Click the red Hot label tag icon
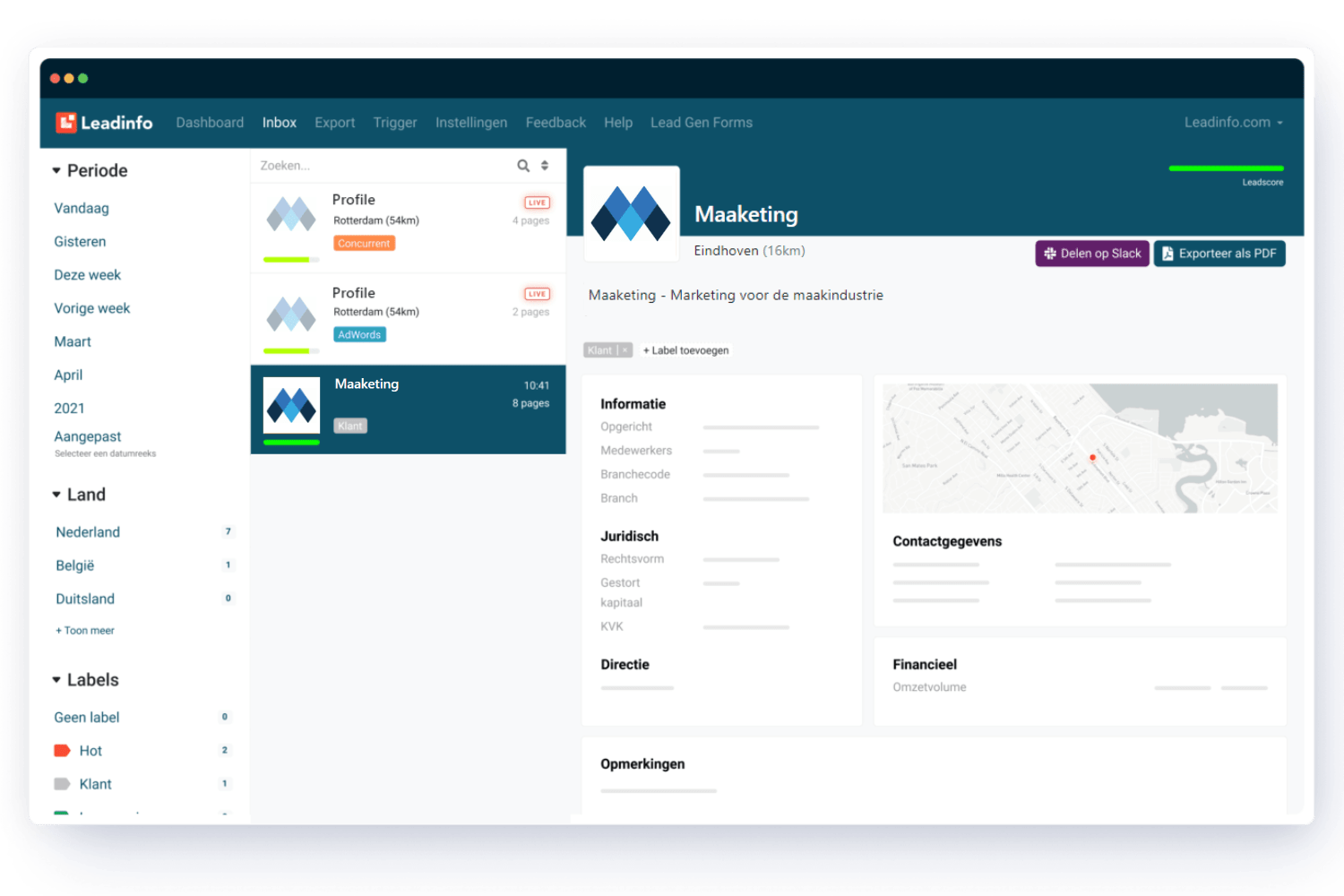The image size is (1344, 896). point(62,751)
